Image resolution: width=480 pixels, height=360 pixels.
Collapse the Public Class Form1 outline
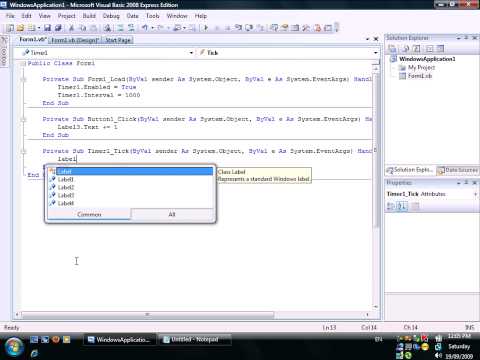pos(23,63)
